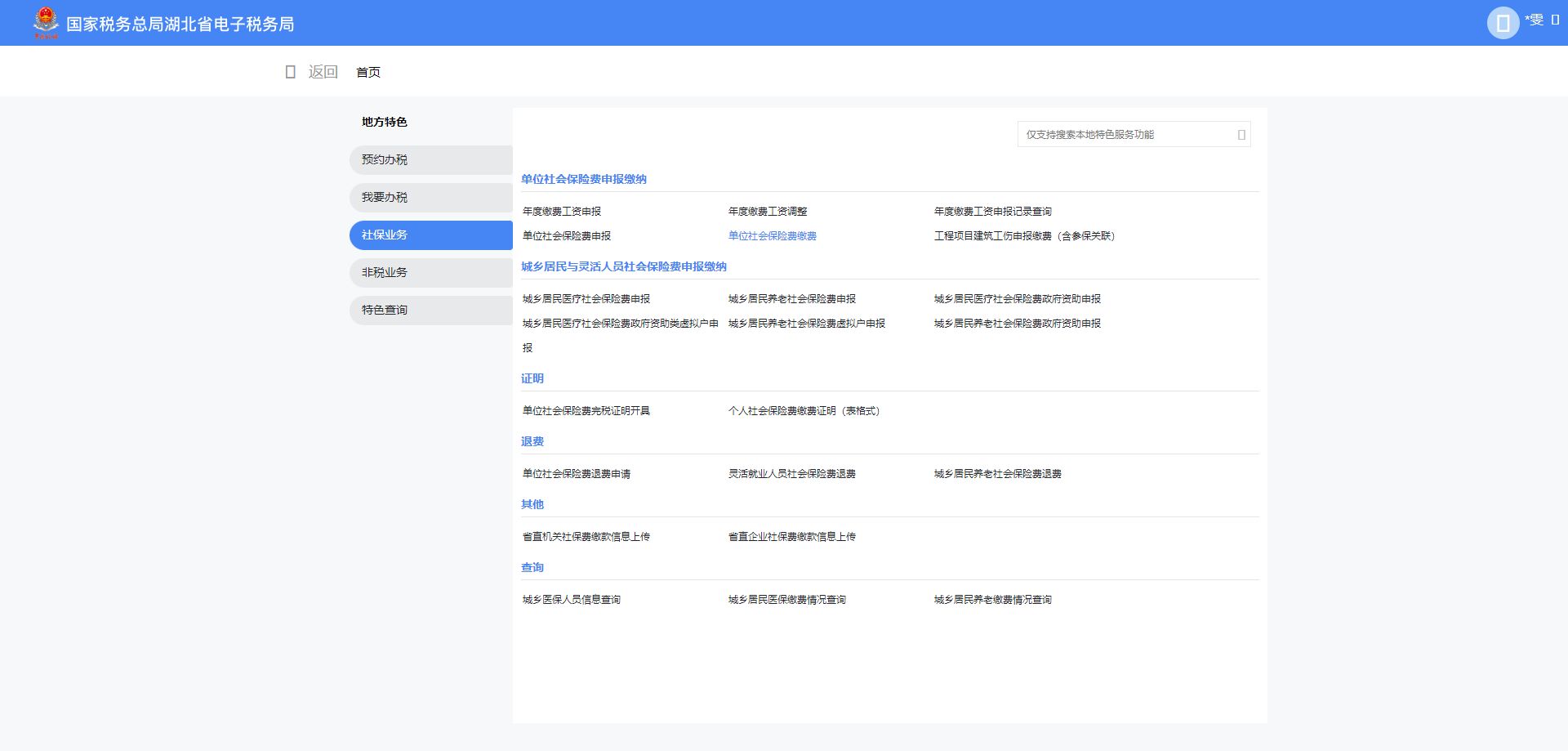This screenshot has height=751, width=1568.
Task: Open 城乡居民医疗社会保险费申报
Action: coord(586,299)
